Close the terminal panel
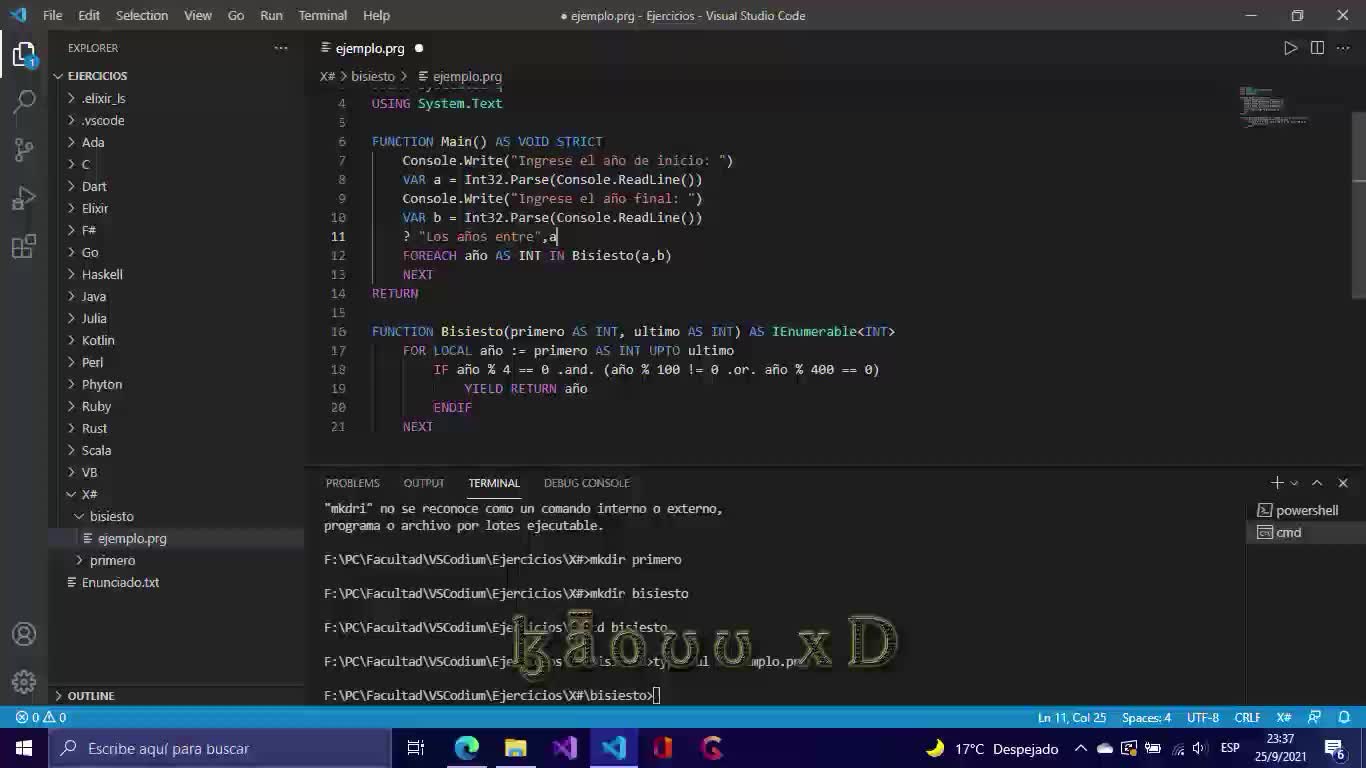This screenshot has width=1366, height=768. click(1343, 483)
